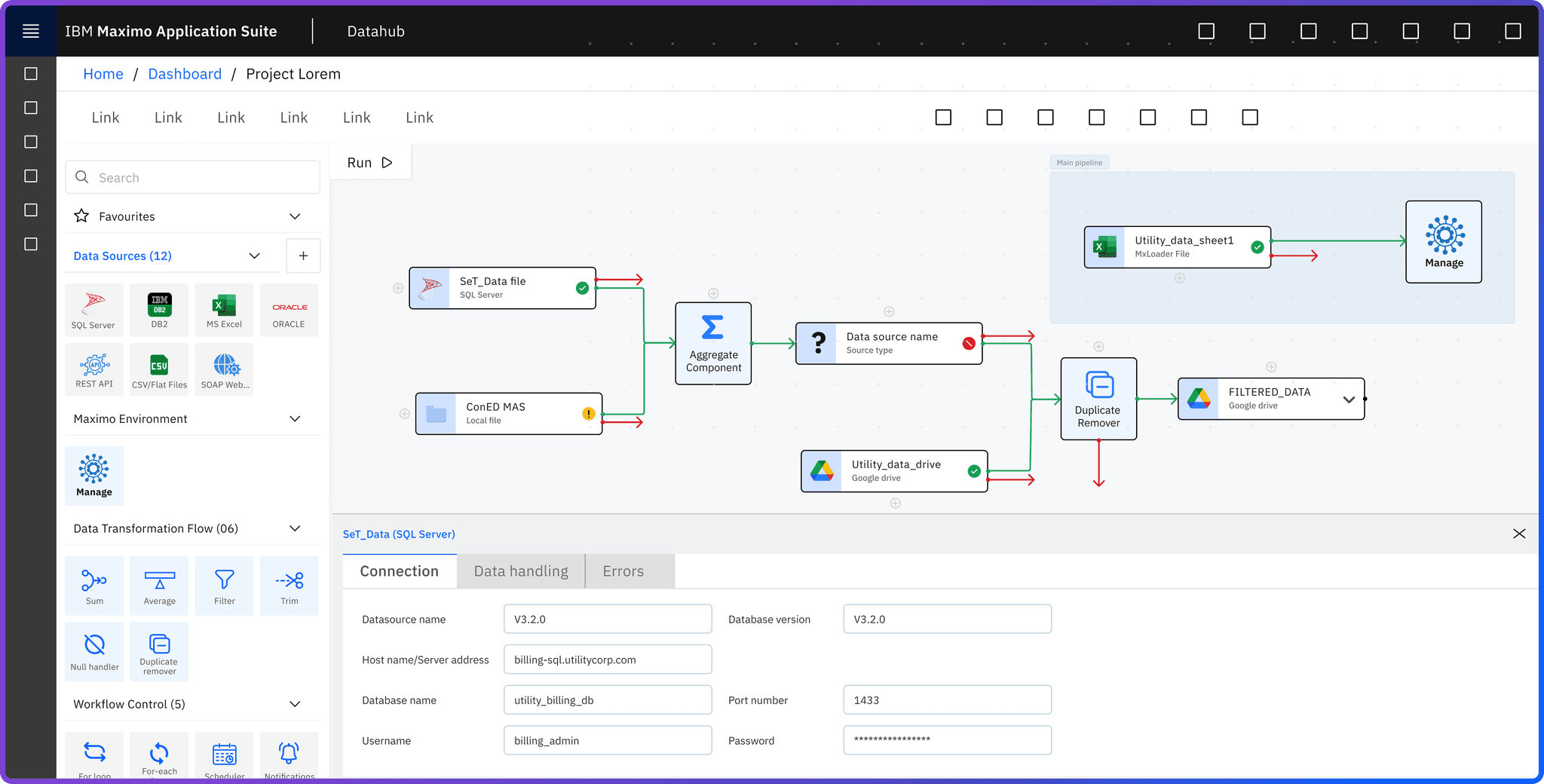Screen dimensions: 1544x784
Task: Select the Manage tile in Maximo Environment
Action: (94, 476)
